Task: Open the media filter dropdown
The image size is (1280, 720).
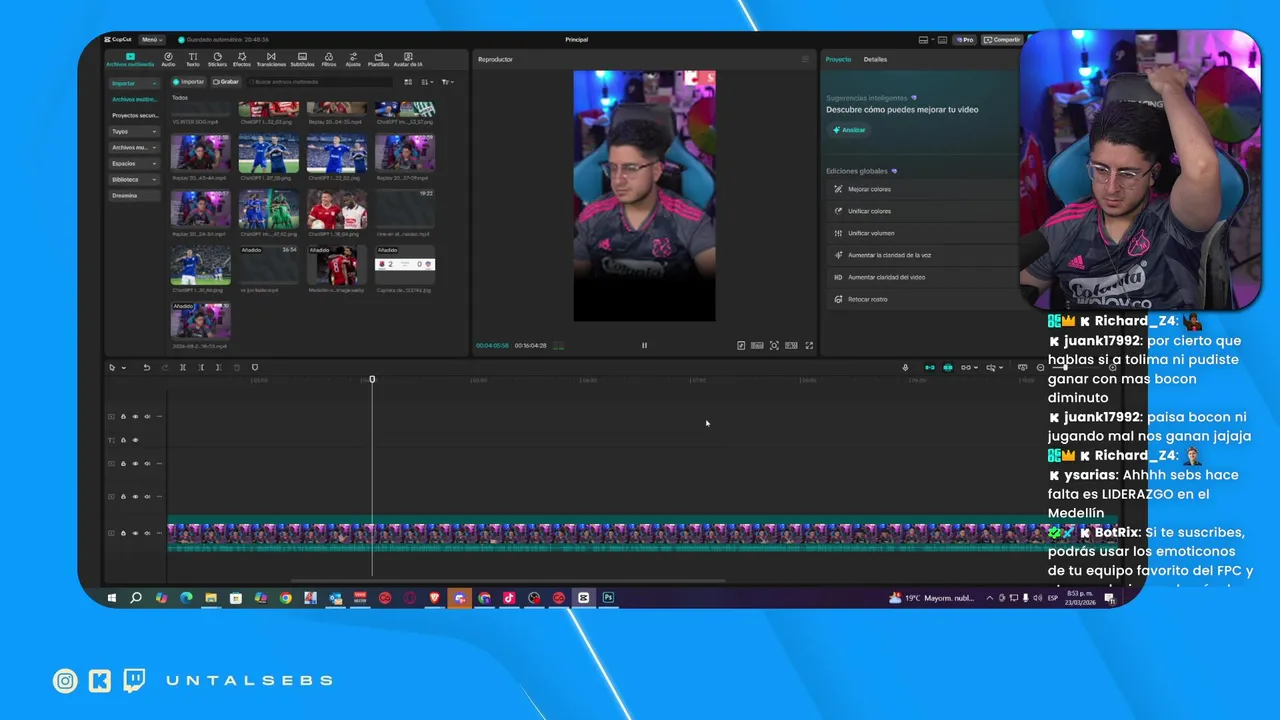Action: click(x=447, y=82)
